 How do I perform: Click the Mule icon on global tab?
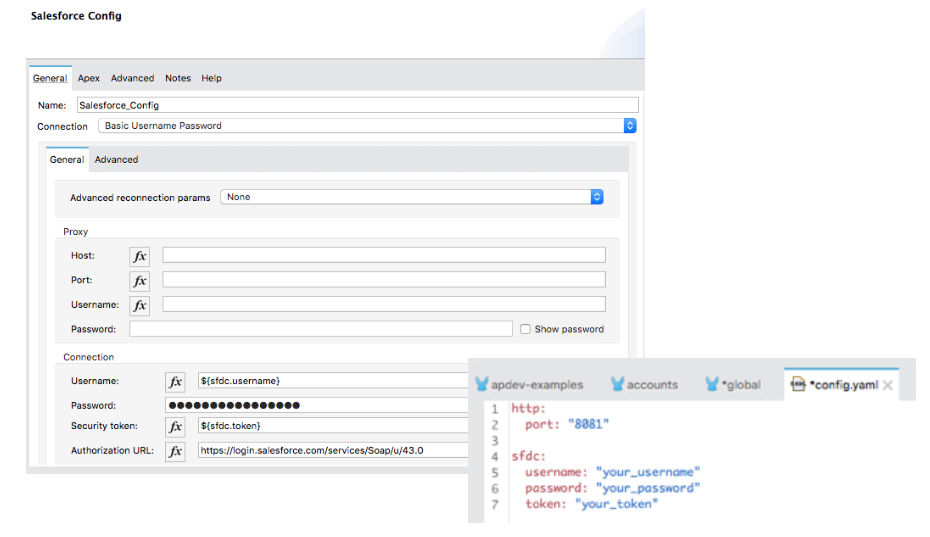coord(712,385)
